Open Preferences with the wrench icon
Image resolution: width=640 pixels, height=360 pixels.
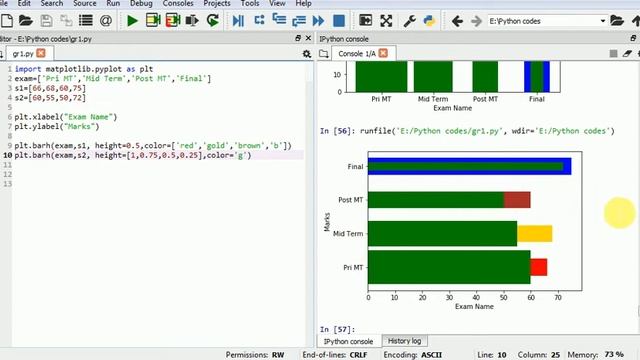(409, 20)
